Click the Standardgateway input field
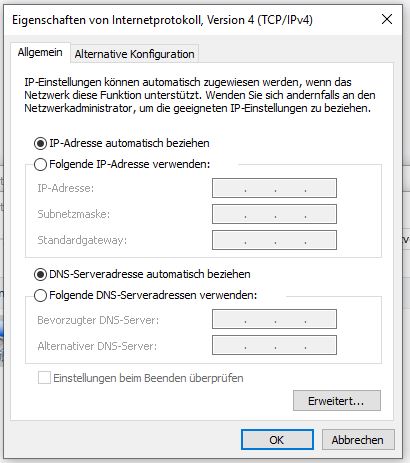Screen dimensions: 410x463 pos(274,240)
